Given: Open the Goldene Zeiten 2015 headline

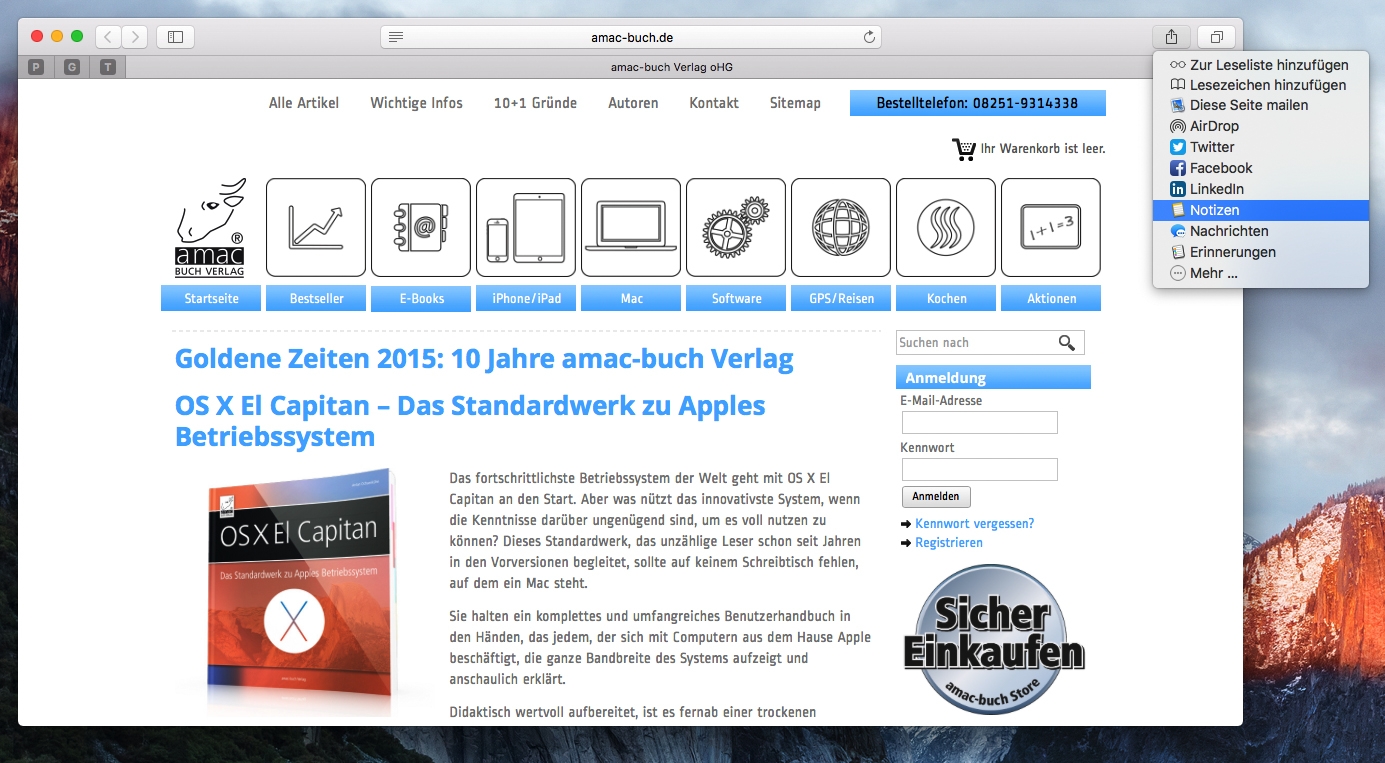Looking at the screenshot, I should [484, 359].
